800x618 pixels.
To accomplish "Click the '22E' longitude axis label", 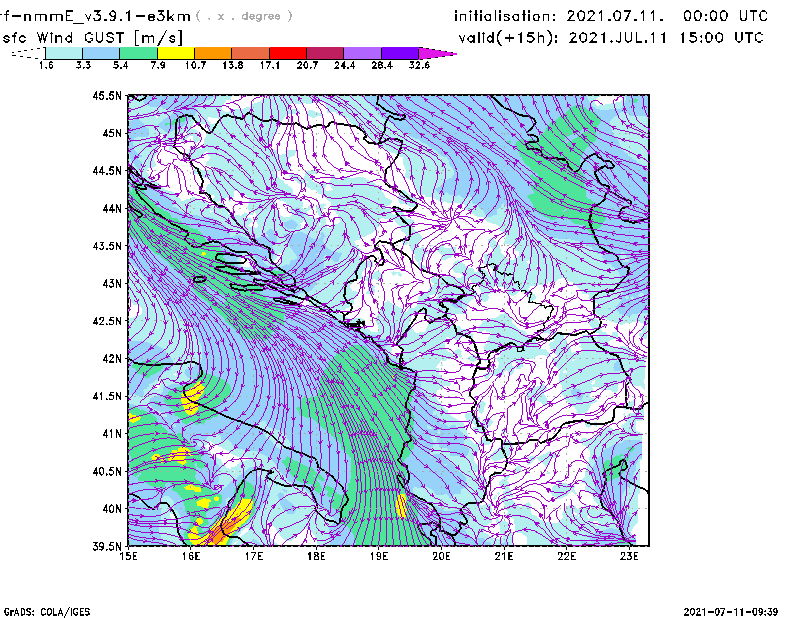I will click(x=567, y=556).
